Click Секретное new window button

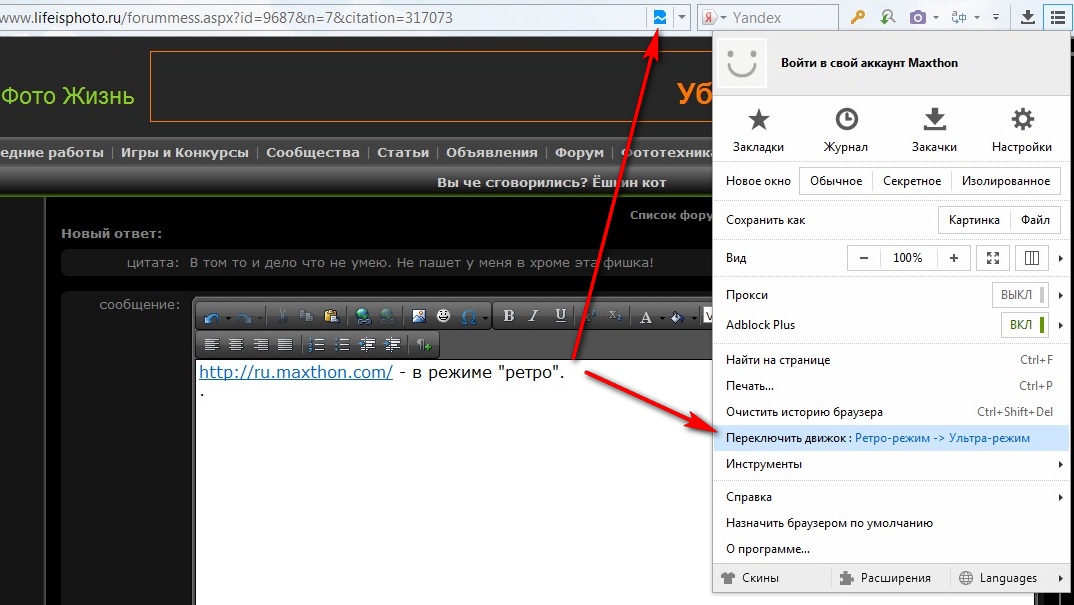coord(911,181)
